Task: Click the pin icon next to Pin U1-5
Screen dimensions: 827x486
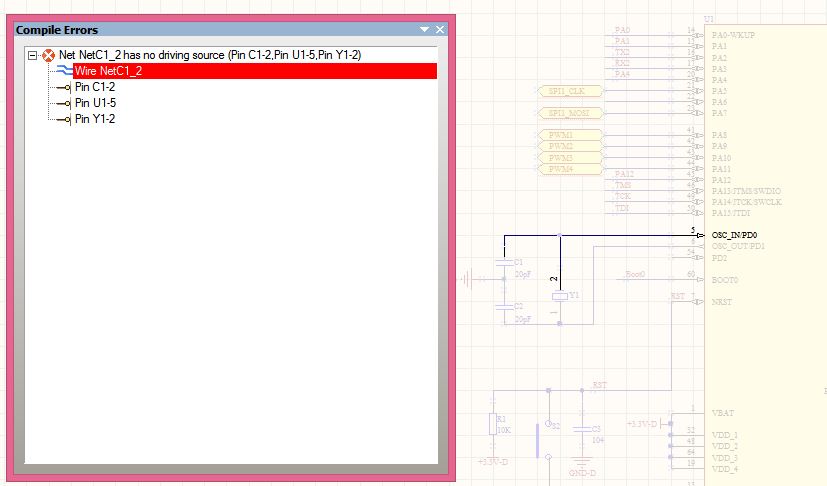Action: pos(64,103)
